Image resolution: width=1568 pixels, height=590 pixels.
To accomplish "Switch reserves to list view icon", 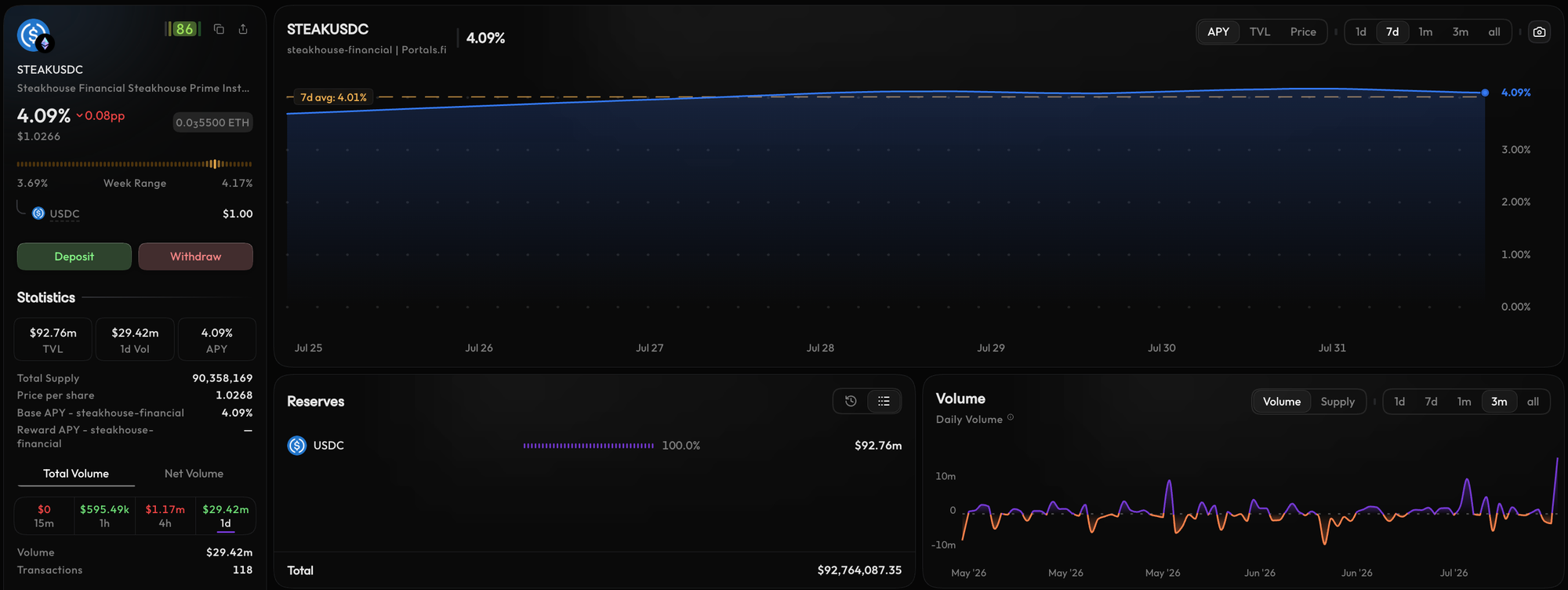I will click(884, 401).
